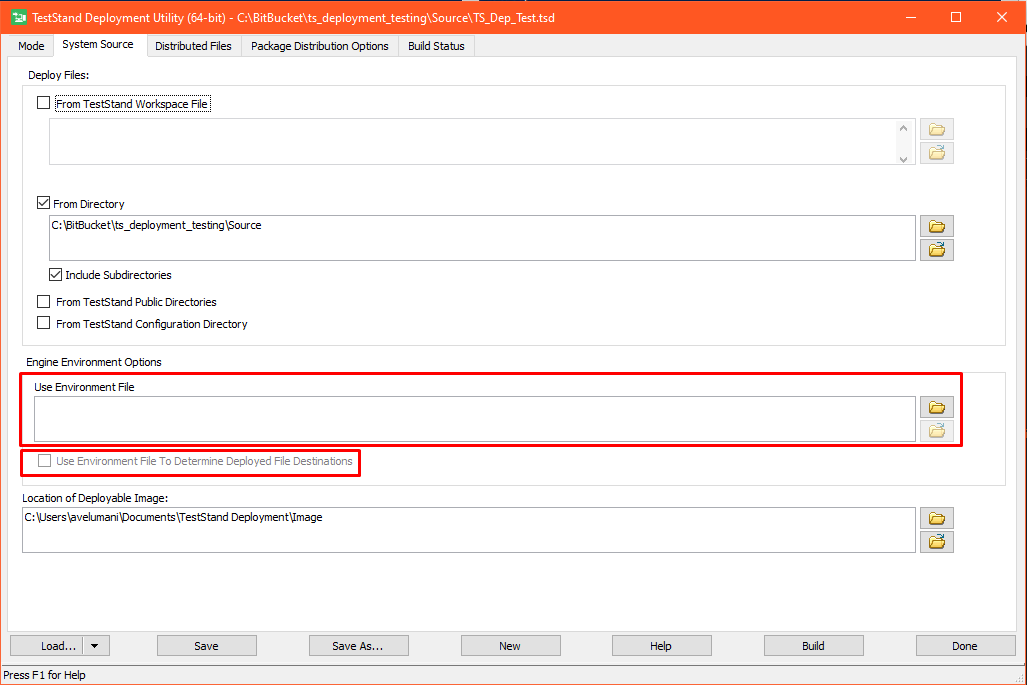
Task: Click the Build button
Action: [813, 646]
